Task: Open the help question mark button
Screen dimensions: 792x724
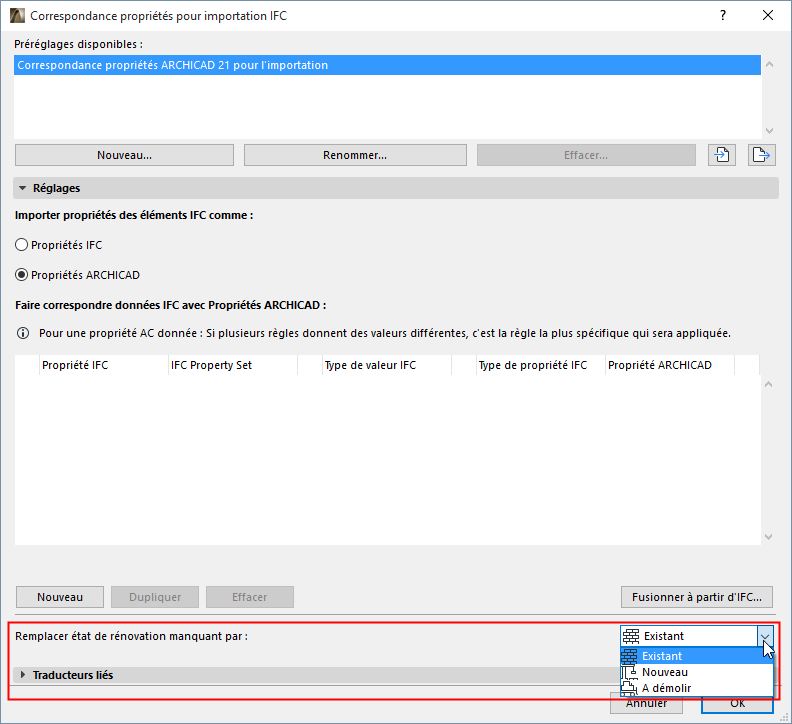Action: click(723, 16)
